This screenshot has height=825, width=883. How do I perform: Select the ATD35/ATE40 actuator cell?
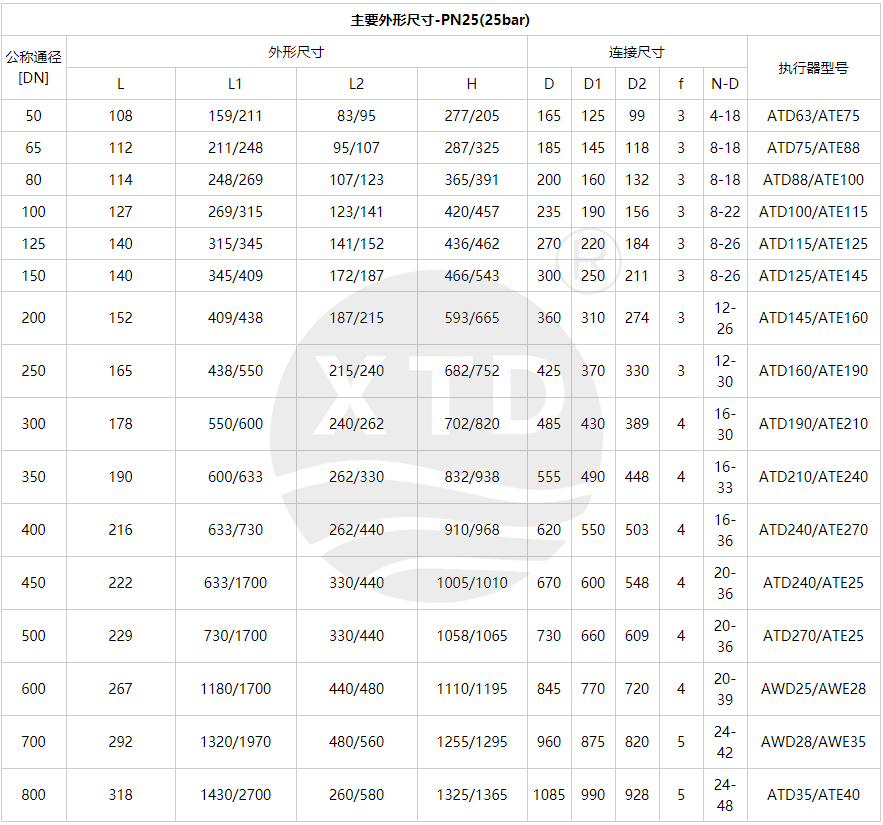[x=813, y=795]
